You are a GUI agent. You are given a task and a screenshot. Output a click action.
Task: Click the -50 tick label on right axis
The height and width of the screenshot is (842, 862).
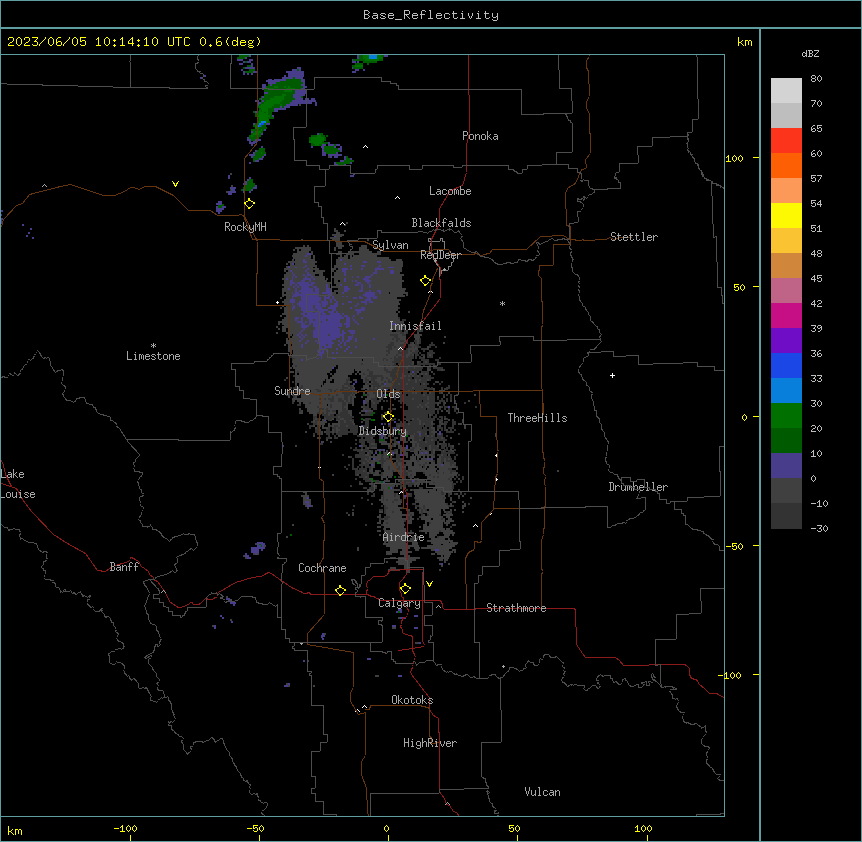click(734, 546)
